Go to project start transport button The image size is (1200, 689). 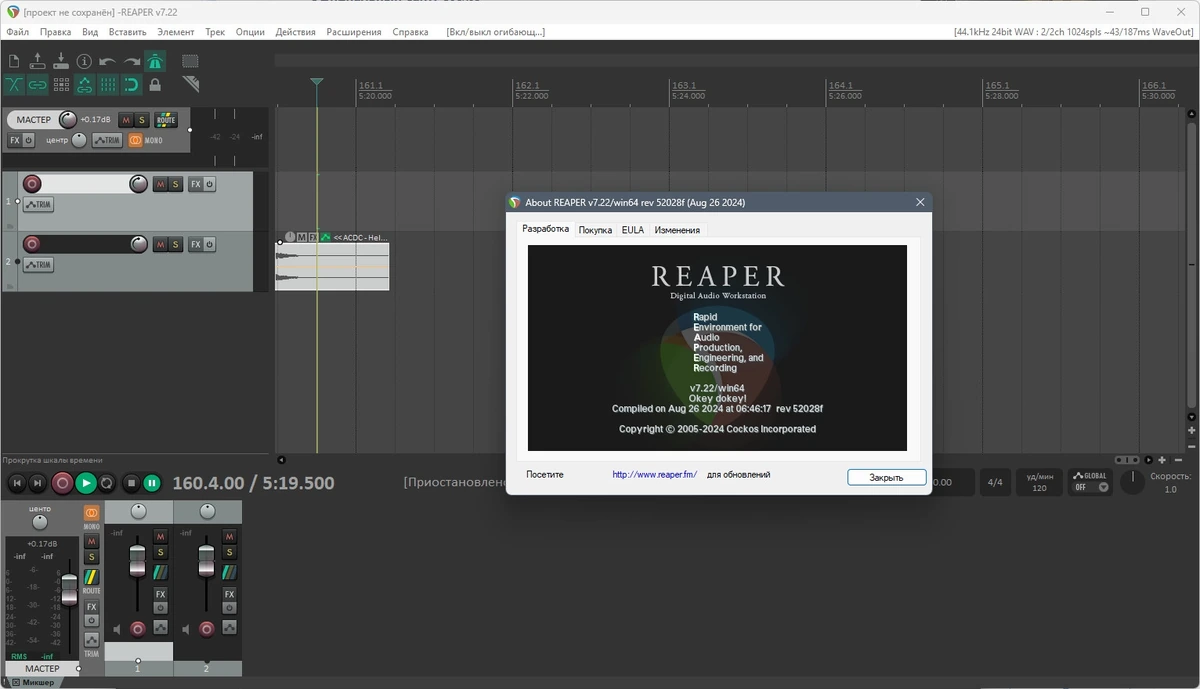[x=17, y=483]
